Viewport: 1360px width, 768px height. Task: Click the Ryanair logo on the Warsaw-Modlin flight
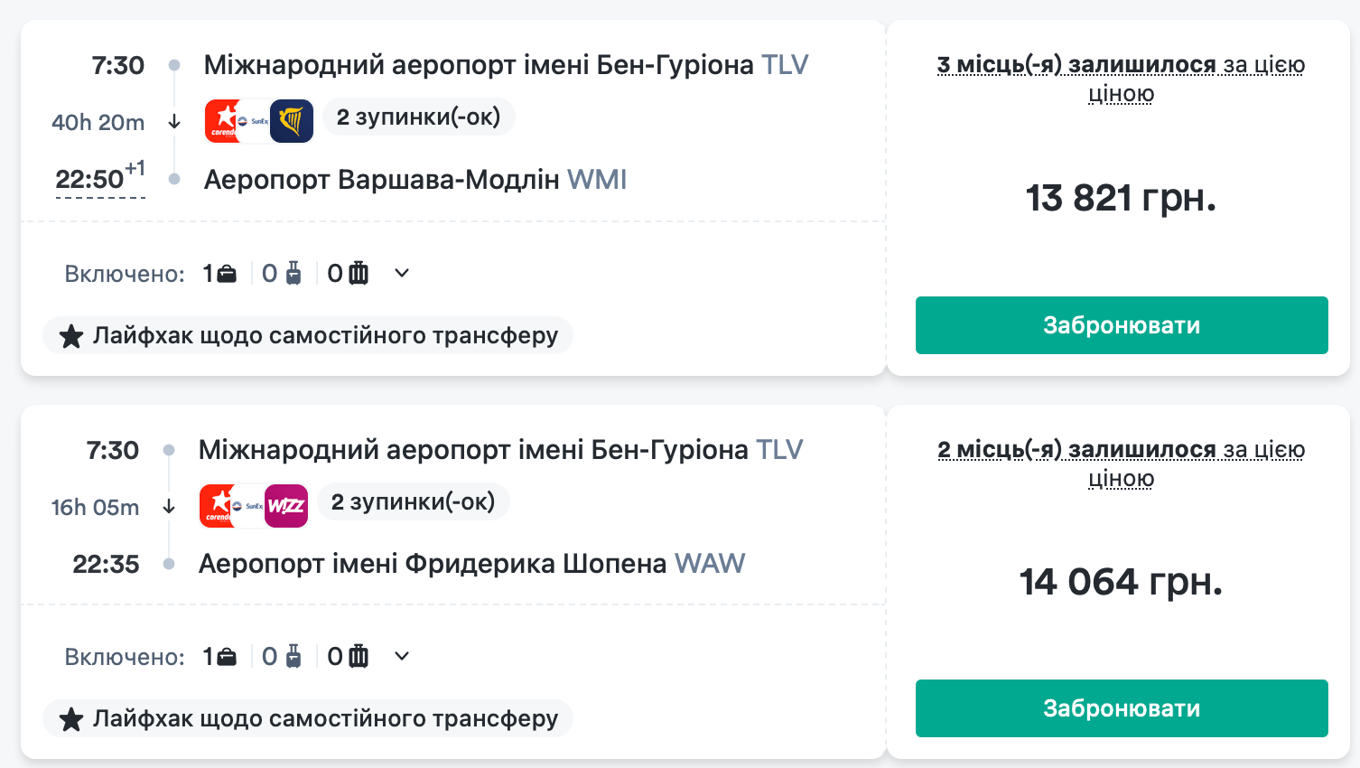(x=292, y=121)
